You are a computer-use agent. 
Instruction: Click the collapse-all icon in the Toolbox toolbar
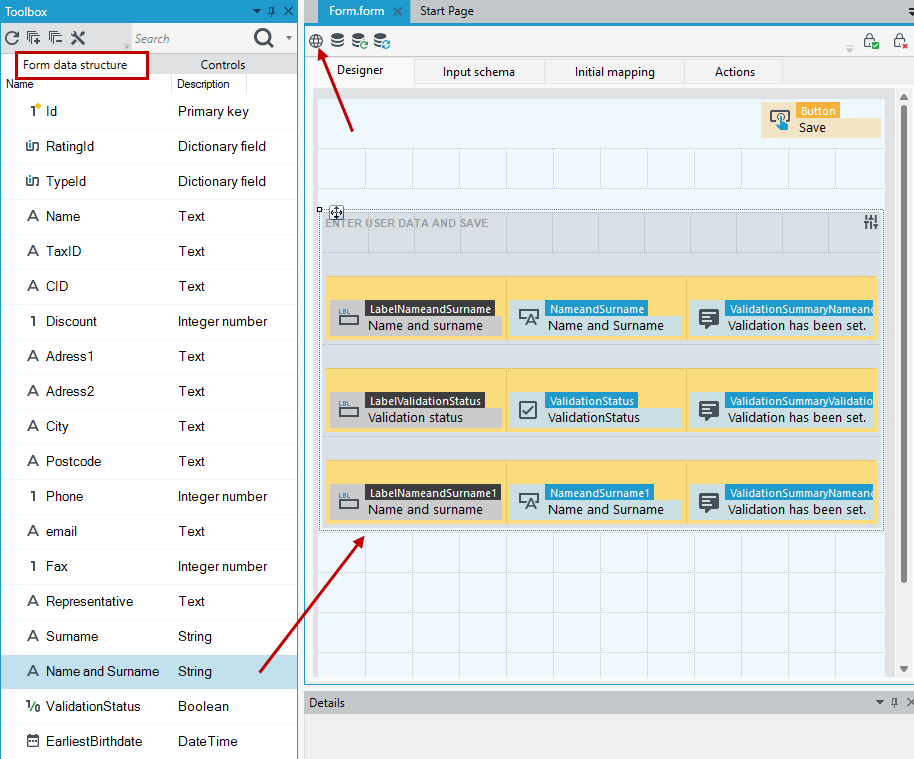[x=55, y=38]
